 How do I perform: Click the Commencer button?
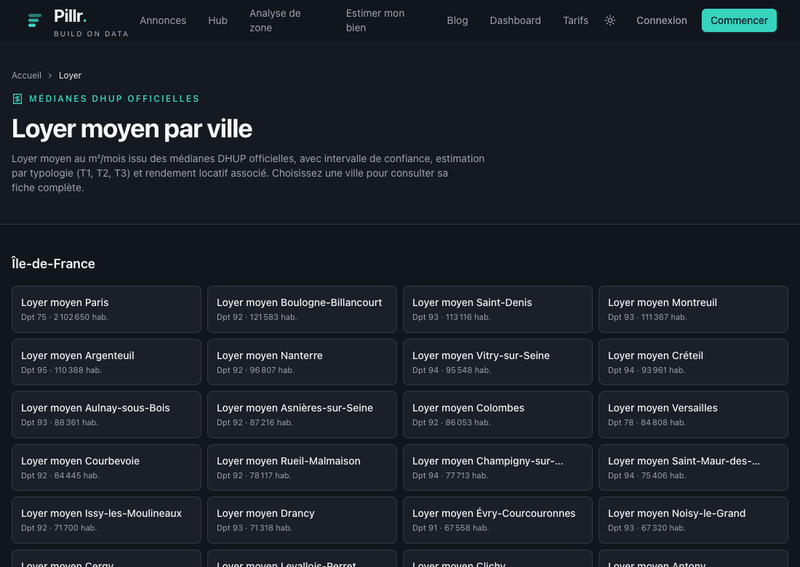pos(739,20)
